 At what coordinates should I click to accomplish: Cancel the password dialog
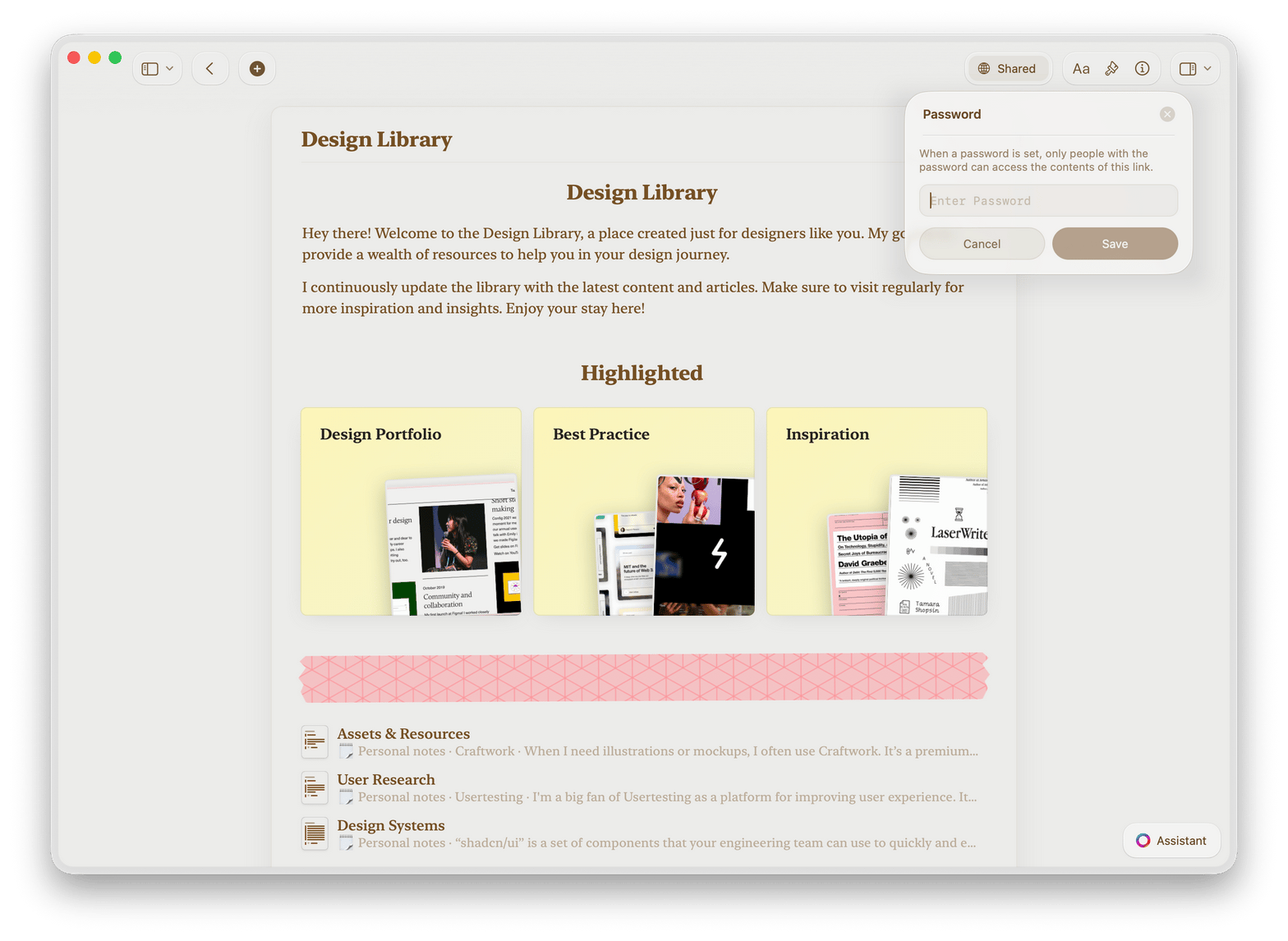982,244
